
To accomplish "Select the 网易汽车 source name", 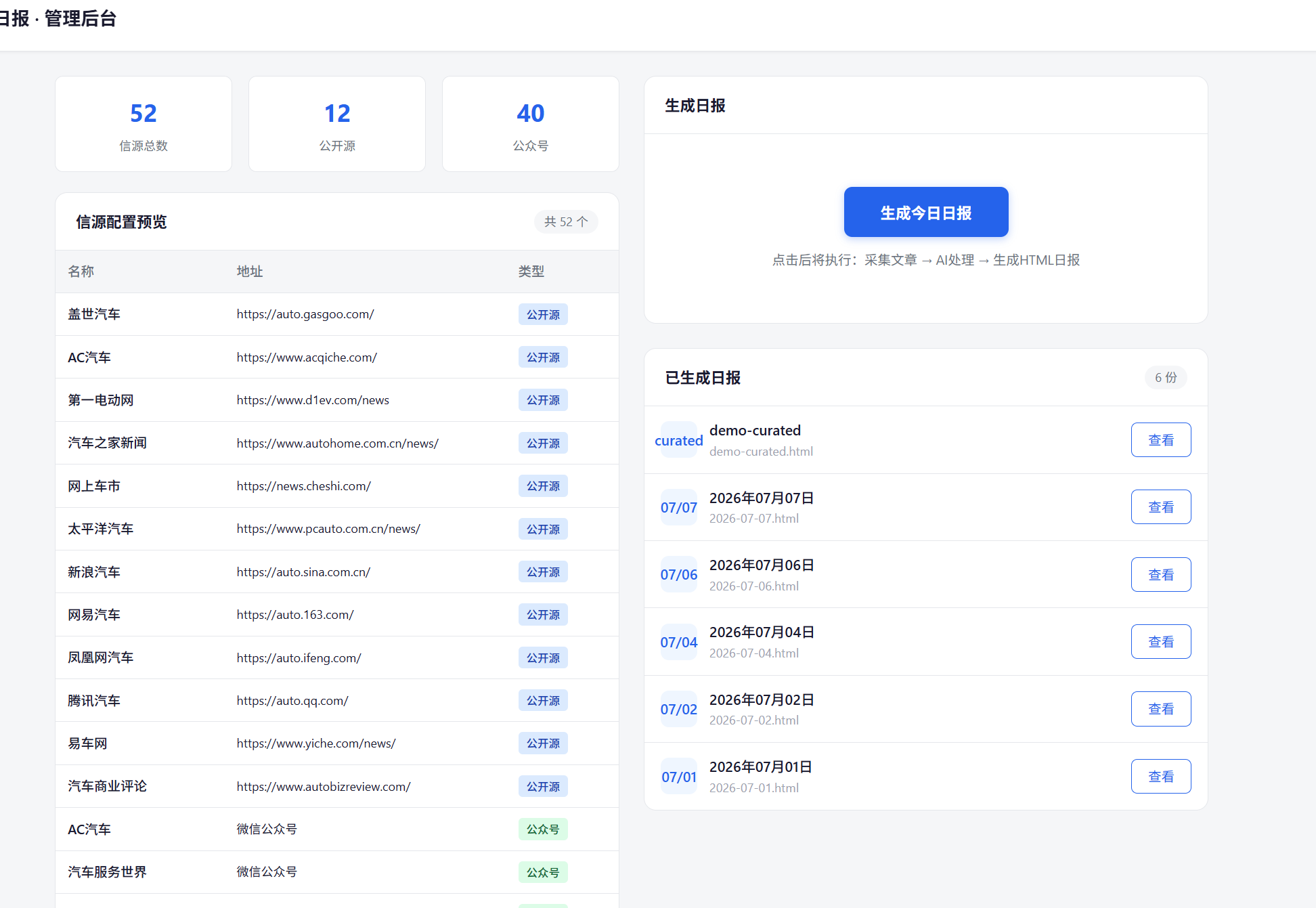I will (x=94, y=615).
